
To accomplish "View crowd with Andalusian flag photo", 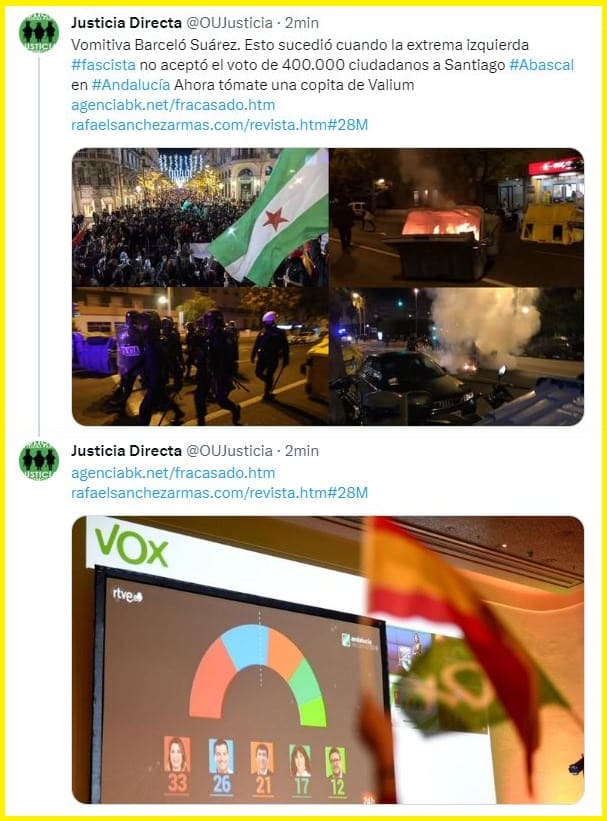I will pos(200,217).
